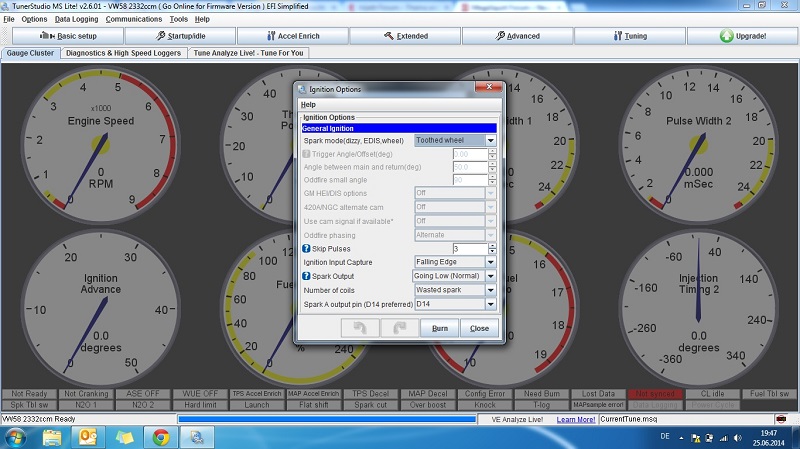Click the help icon beside Spark Output

coord(307,276)
